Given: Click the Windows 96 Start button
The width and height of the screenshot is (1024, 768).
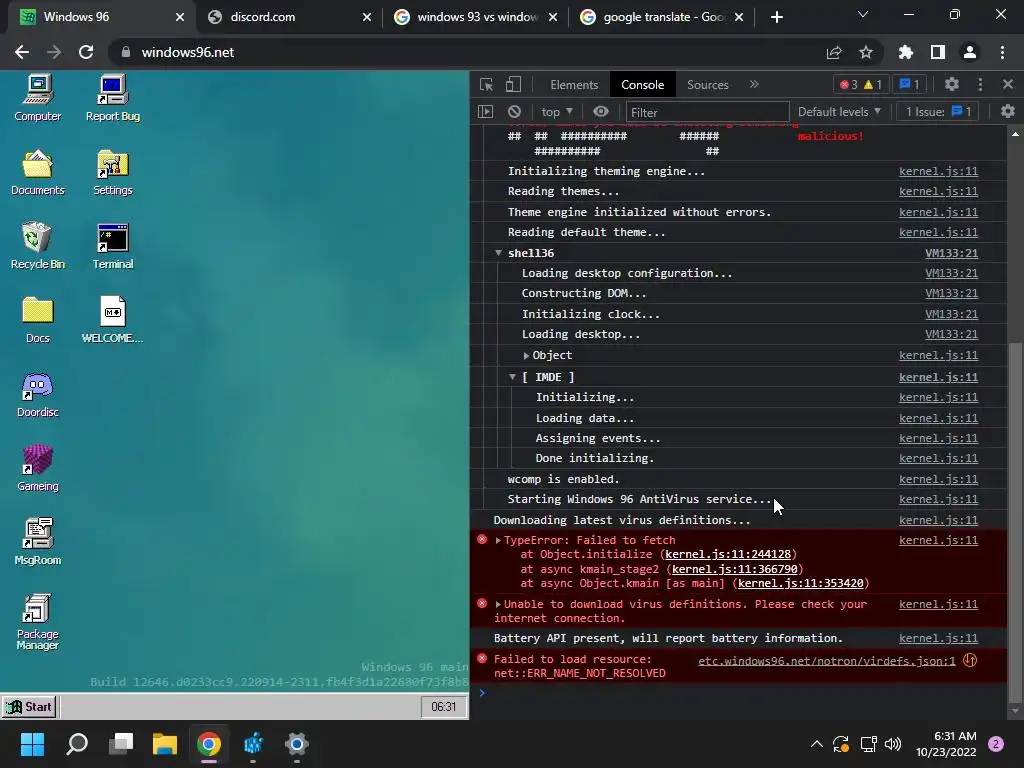Looking at the screenshot, I should pos(29,707).
